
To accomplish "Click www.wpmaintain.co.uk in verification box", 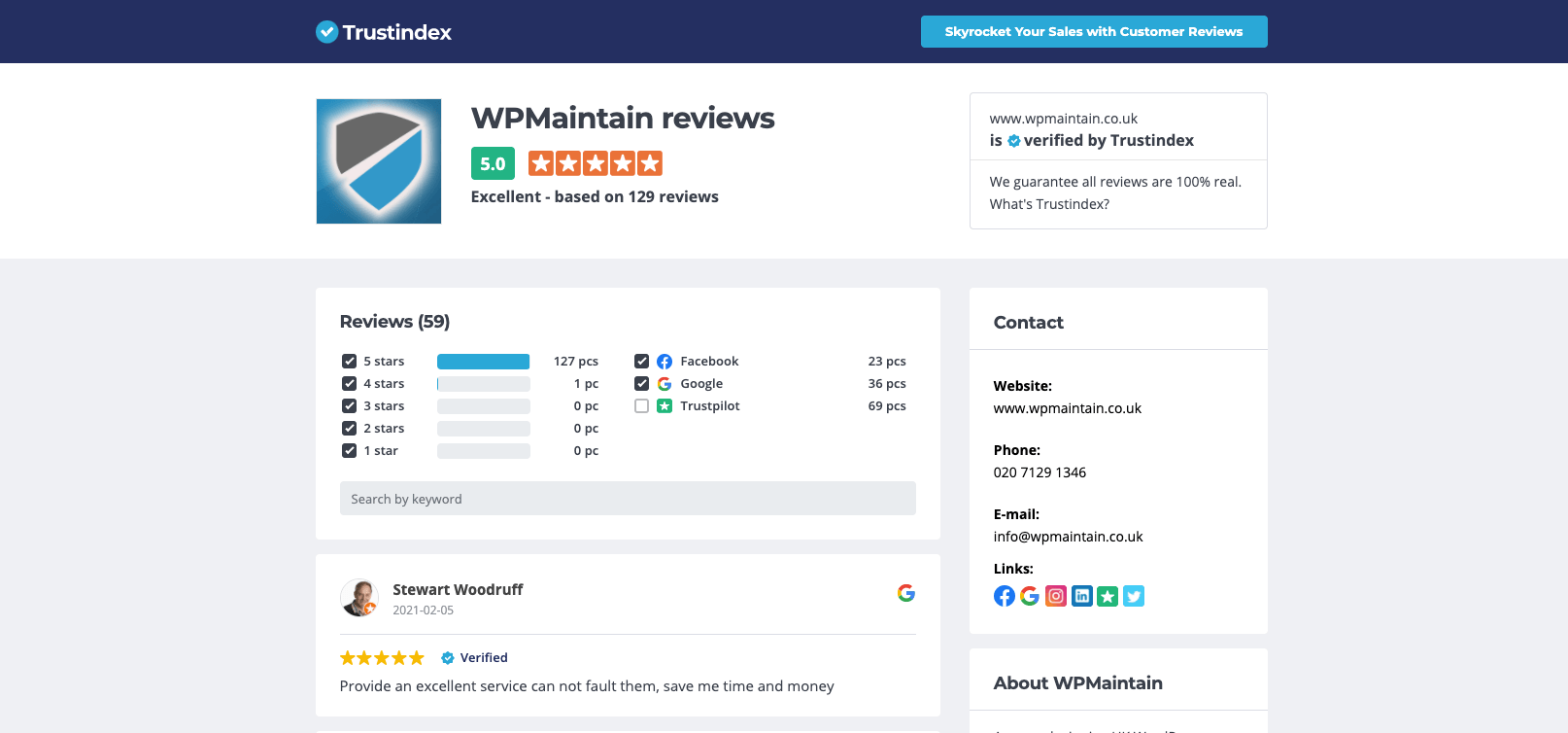I will (x=1064, y=119).
